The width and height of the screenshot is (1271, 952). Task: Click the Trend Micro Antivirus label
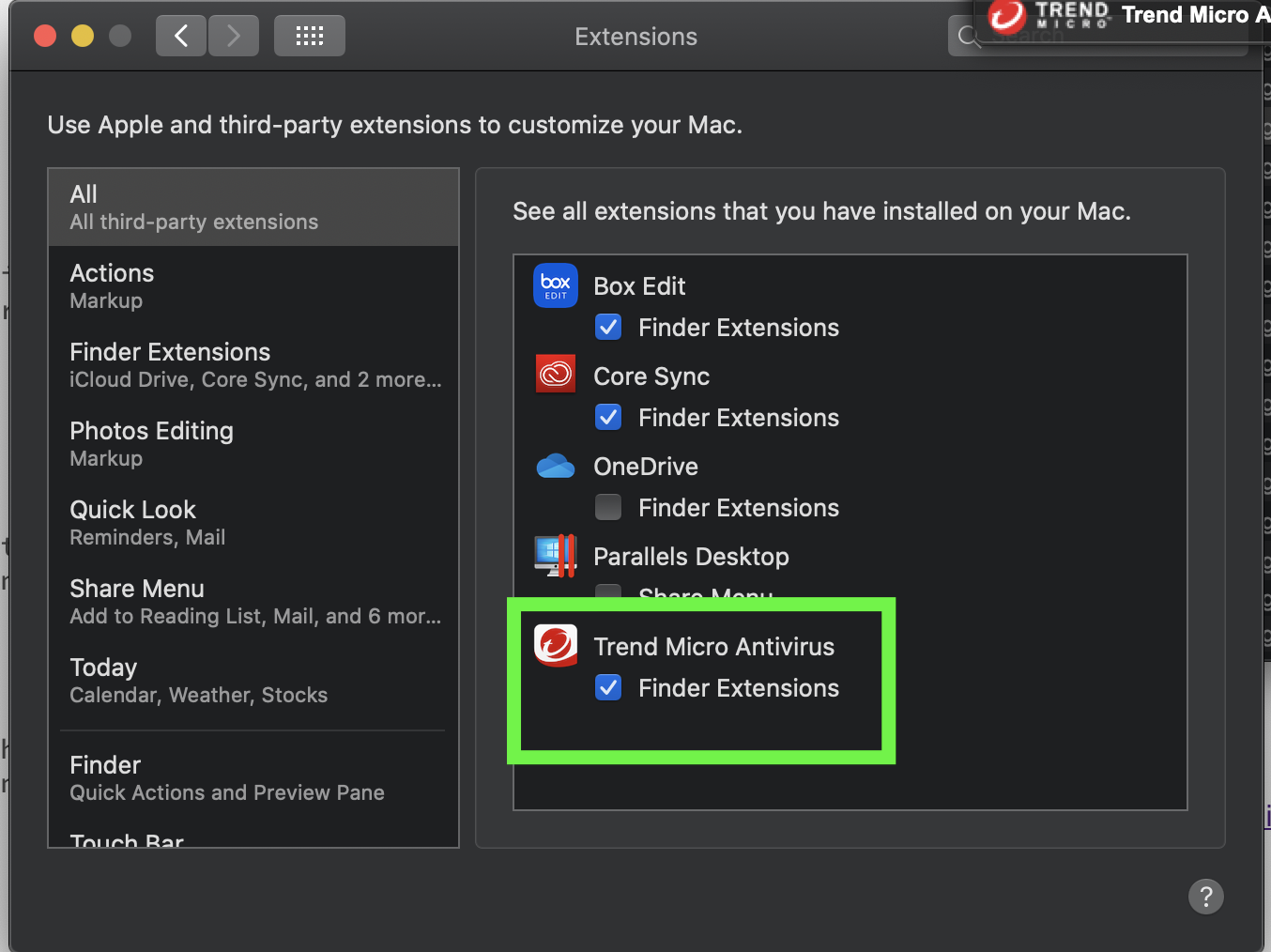[x=713, y=647]
